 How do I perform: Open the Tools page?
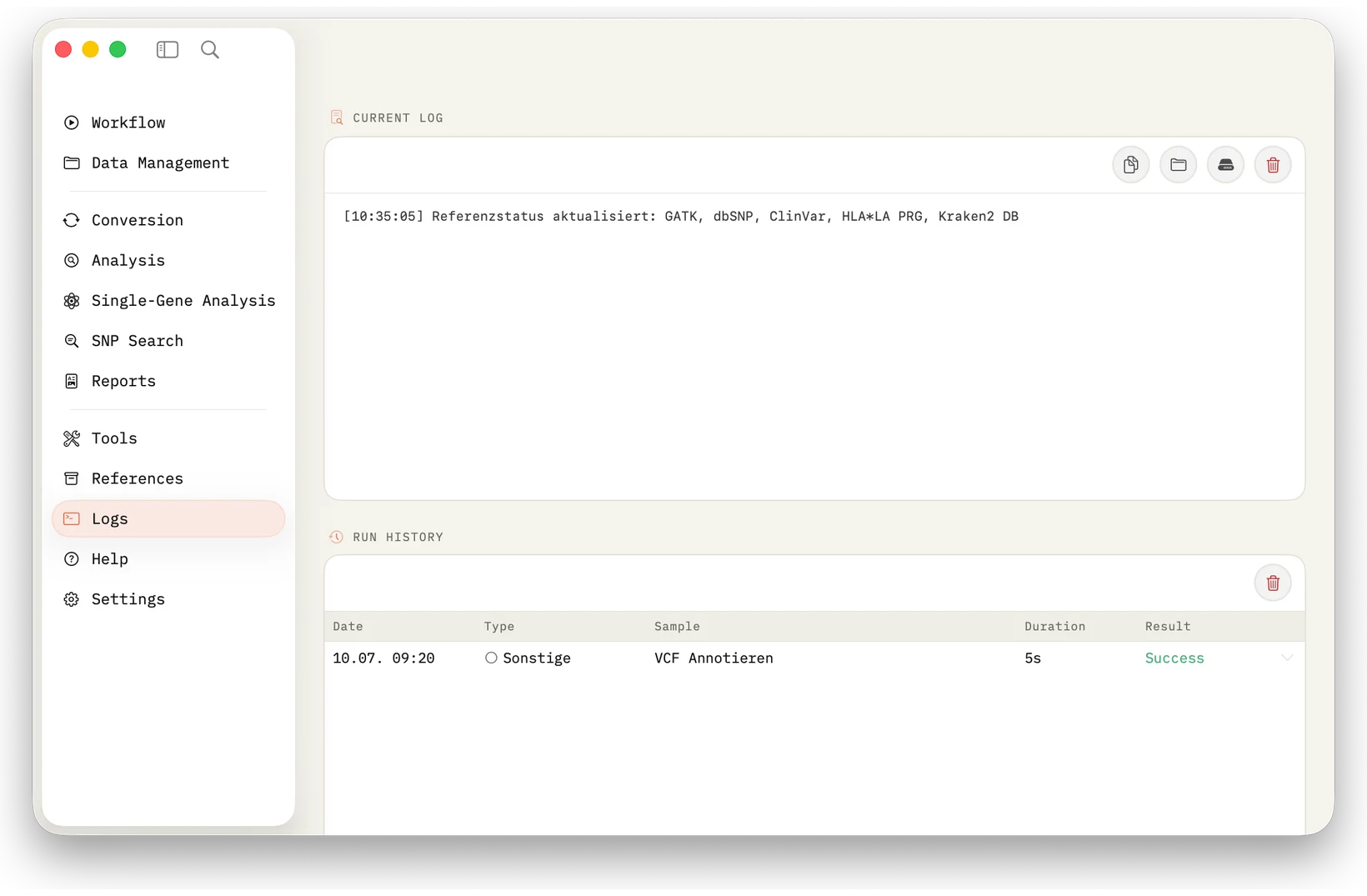(168, 438)
